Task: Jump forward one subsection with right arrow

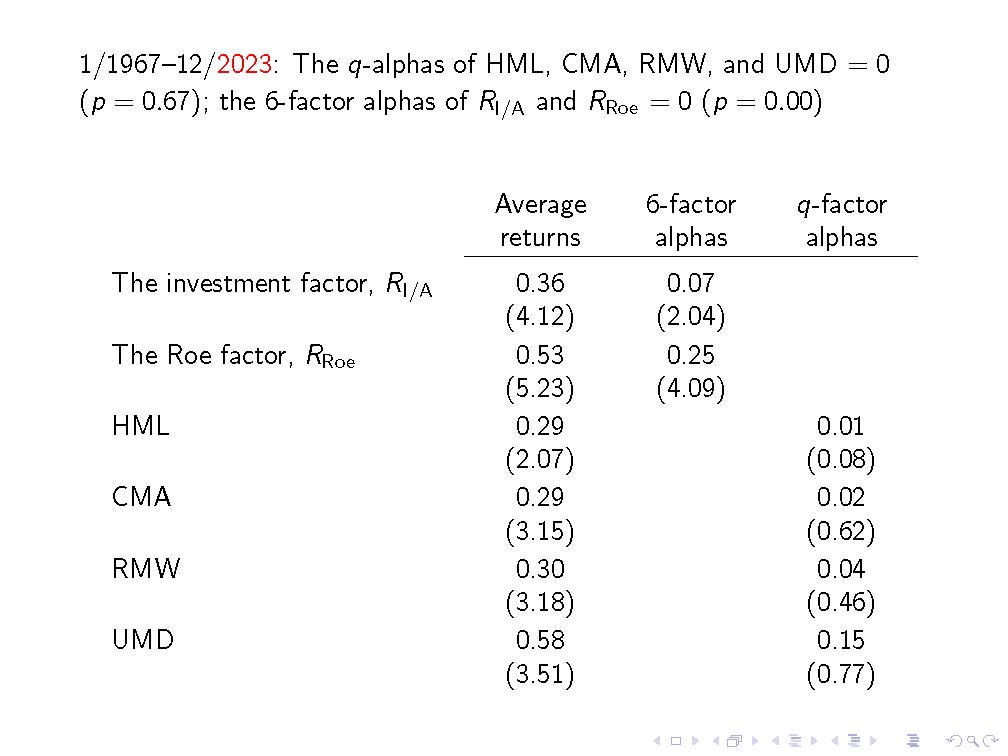Action: (x=812, y=741)
